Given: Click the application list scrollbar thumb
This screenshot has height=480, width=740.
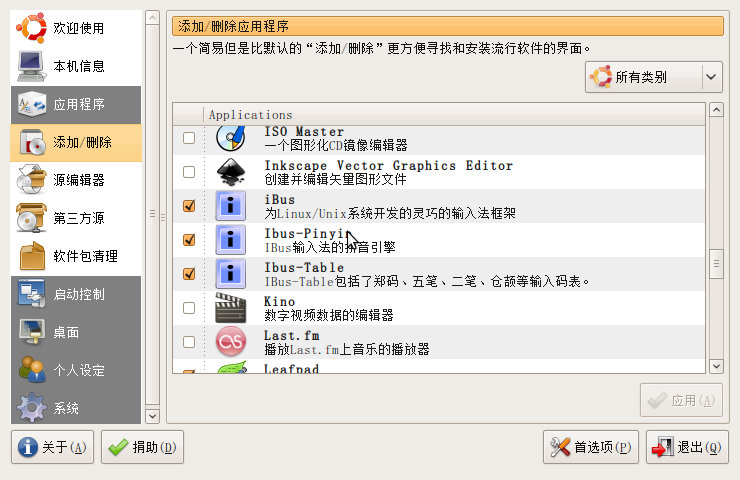Looking at the screenshot, I should coord(716,264).
